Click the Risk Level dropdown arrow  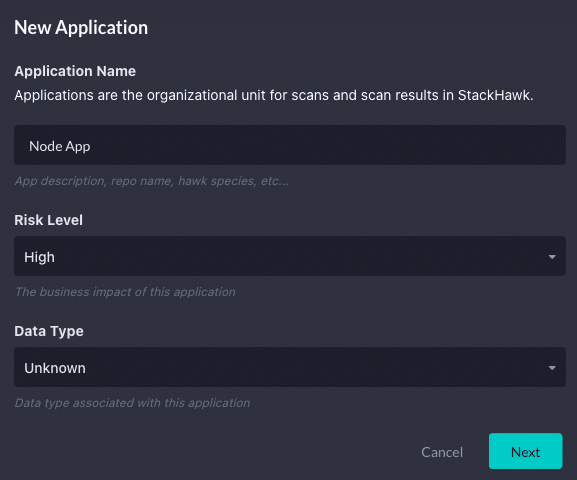coord(552,257)
